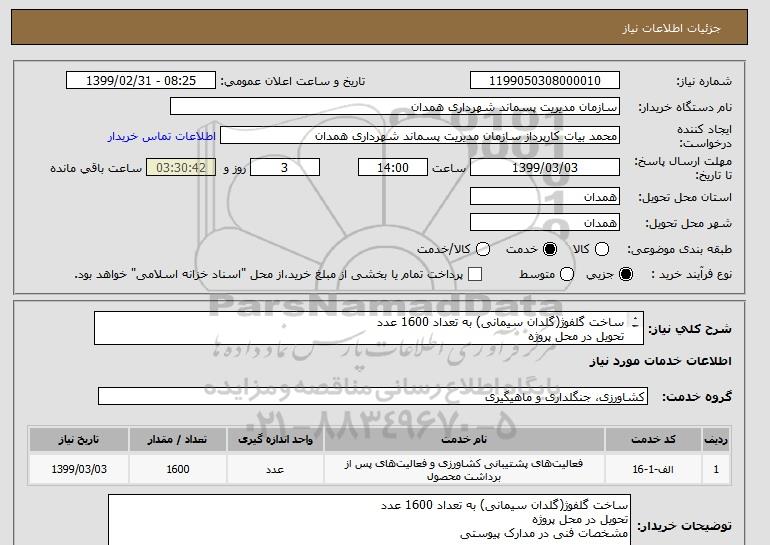Viewport: 770px width, 545px height.
Task: Click the تاریخ نیاز column header
Action: 79,439
